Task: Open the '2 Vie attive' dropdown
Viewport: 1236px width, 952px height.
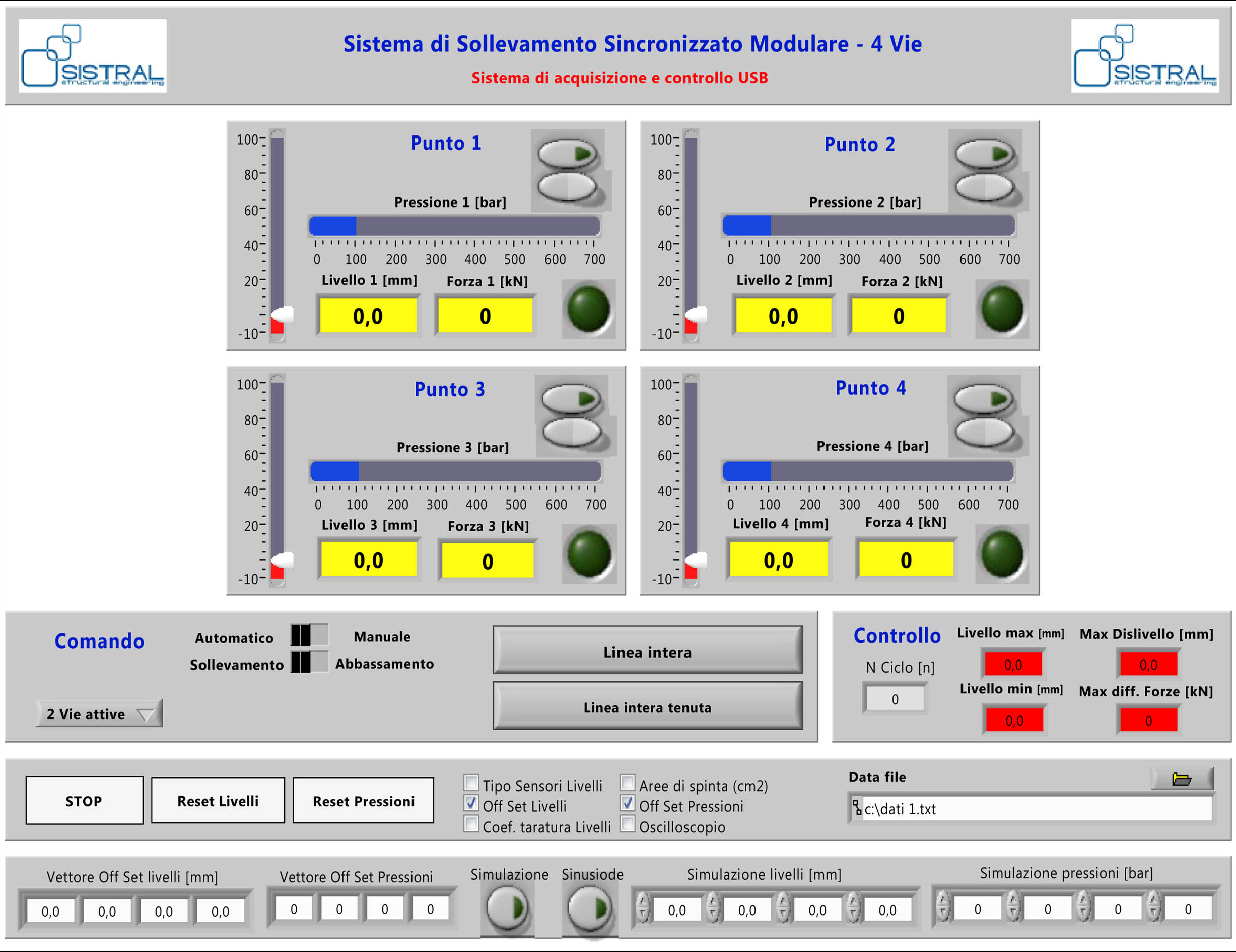Action: [100, 713]
